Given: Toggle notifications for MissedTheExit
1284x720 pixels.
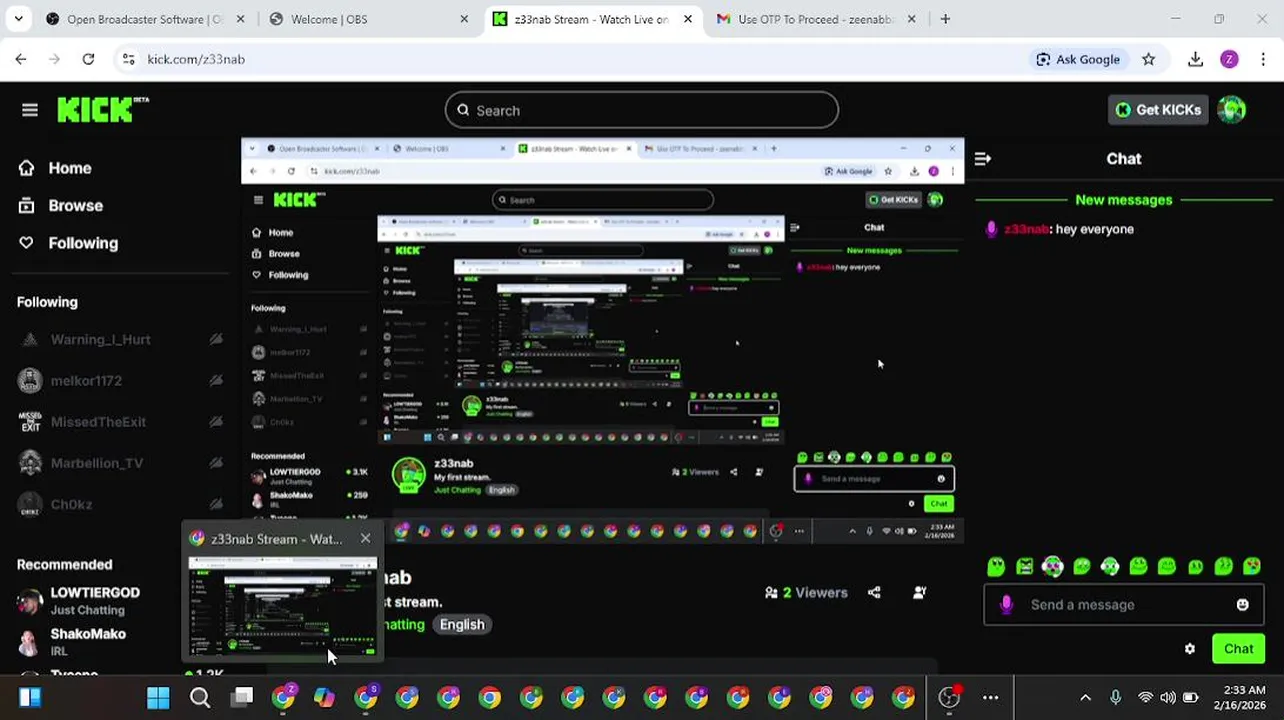Looking at the screenshot, I should coord(216,422).
